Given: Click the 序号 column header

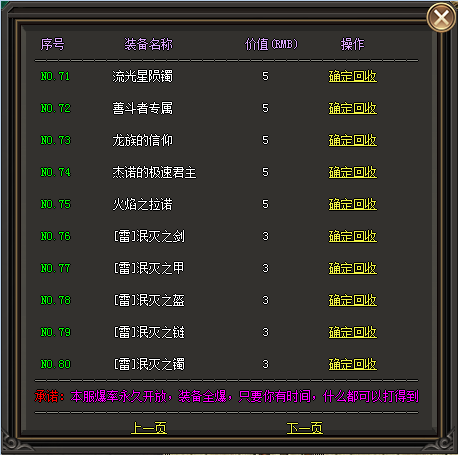Looking at the screenshot, I should click(52, 44).
